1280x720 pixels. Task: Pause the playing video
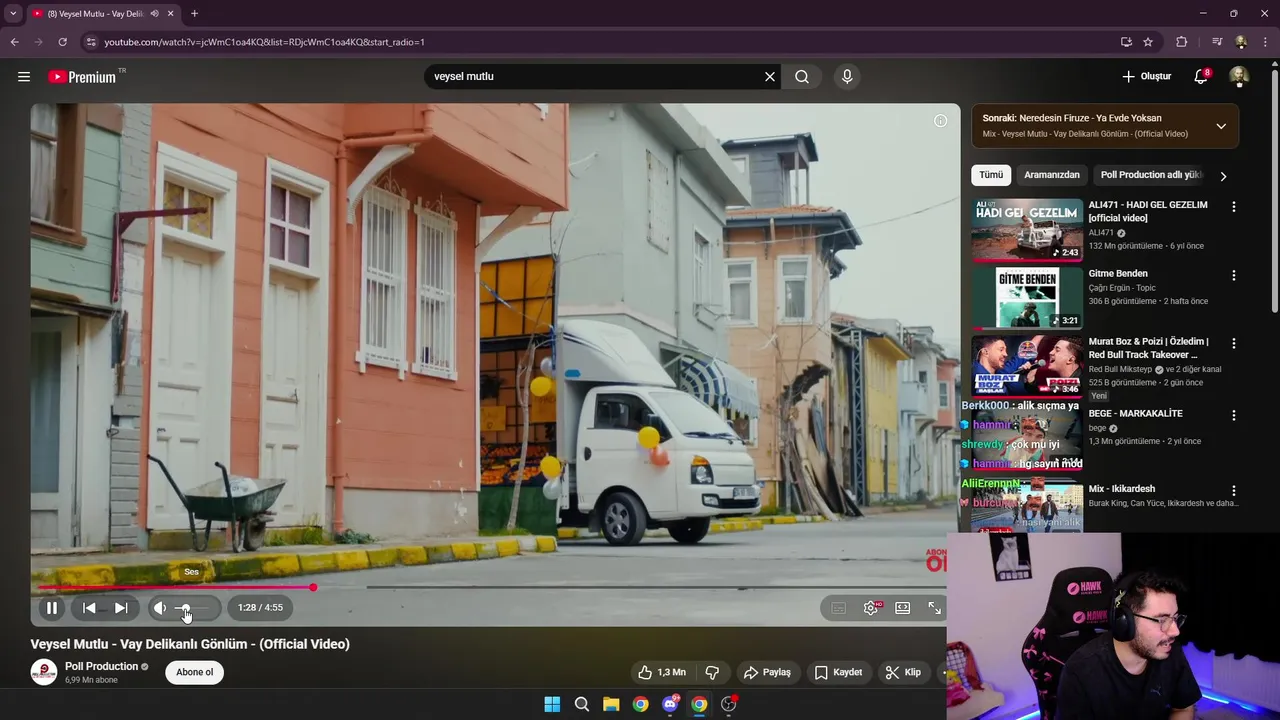pyautogui.click(x=51, y=607)
